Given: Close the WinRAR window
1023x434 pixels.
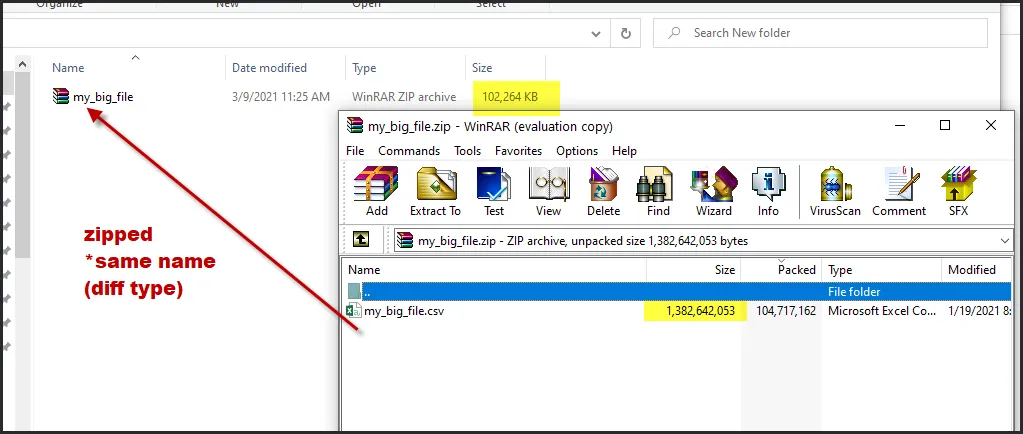Looking at the screenshot, I should 990,125.
